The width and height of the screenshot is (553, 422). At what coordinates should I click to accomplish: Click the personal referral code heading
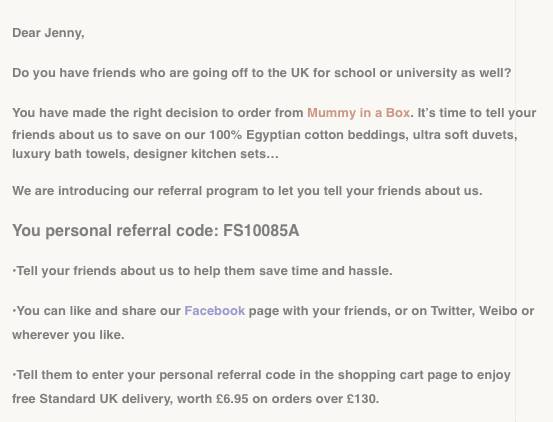tap(156, 231)
